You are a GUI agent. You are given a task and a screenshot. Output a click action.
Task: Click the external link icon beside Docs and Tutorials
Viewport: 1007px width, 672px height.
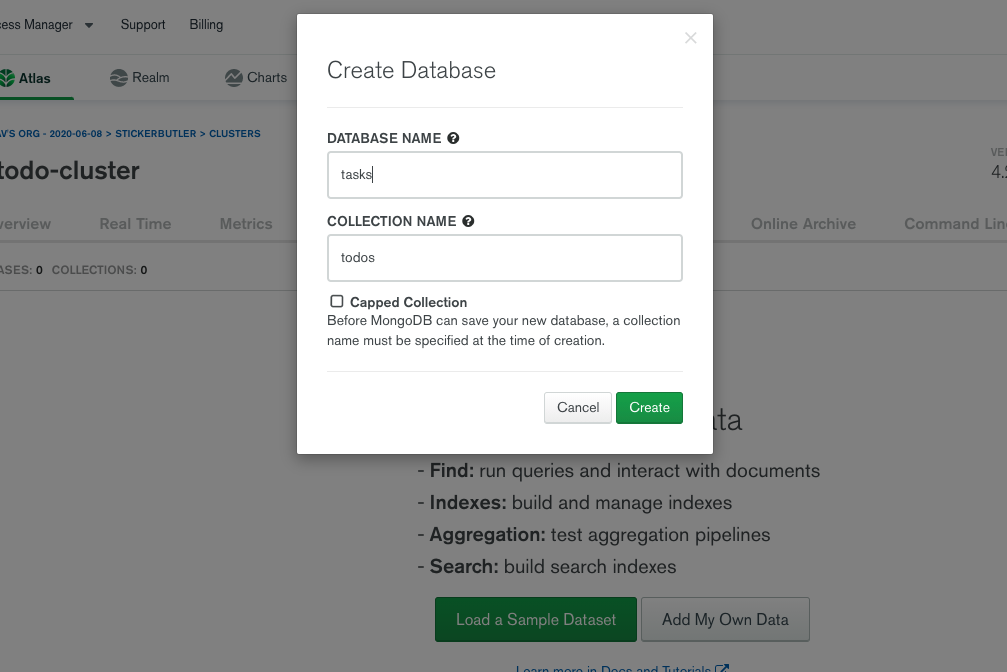click(x=723, y=668)
